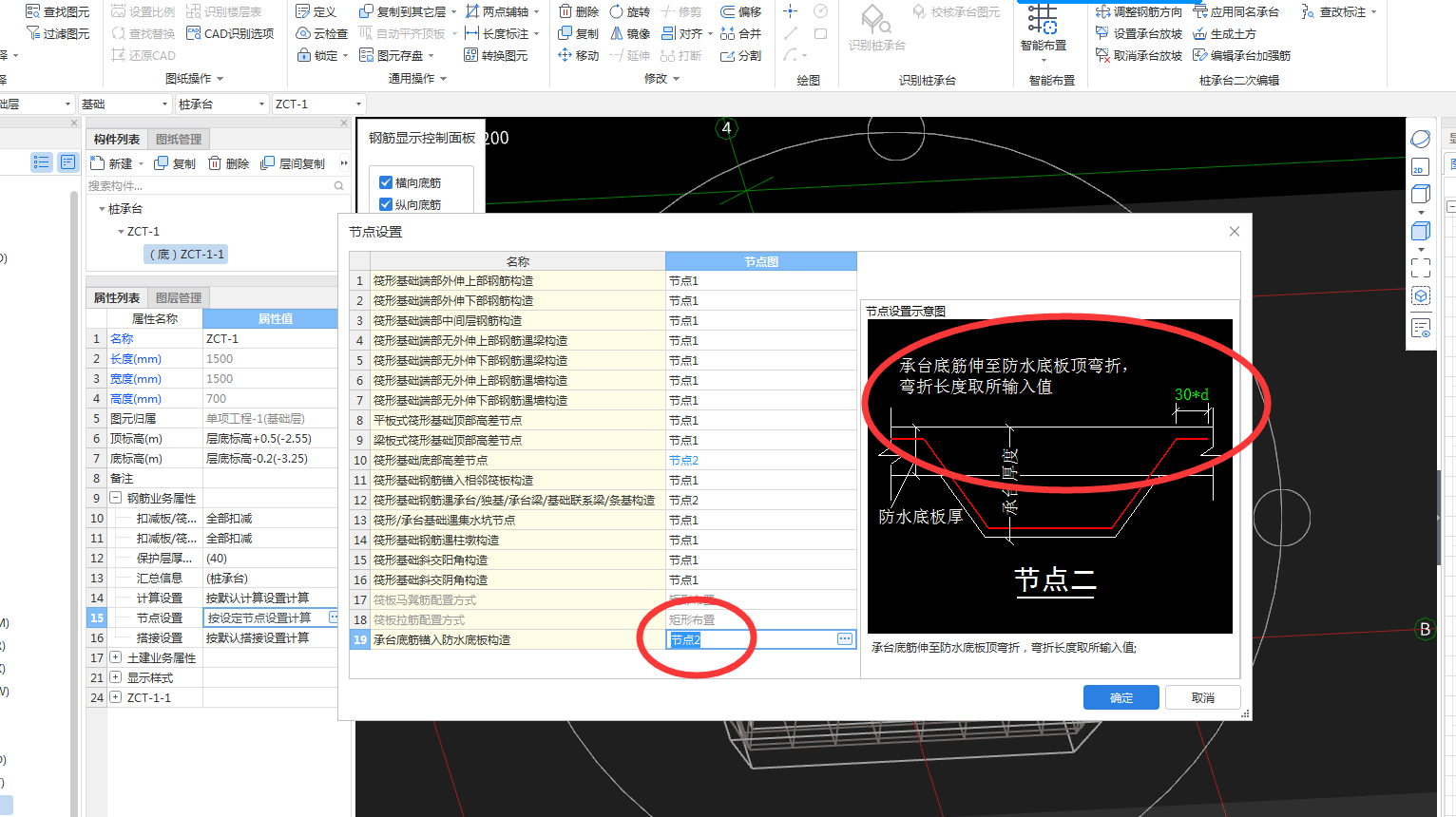Image resolution: width=1456 pixels, height=817 pixels.
Task: Click 设置承台放坡 tool
Action: tap(1139, 33)
